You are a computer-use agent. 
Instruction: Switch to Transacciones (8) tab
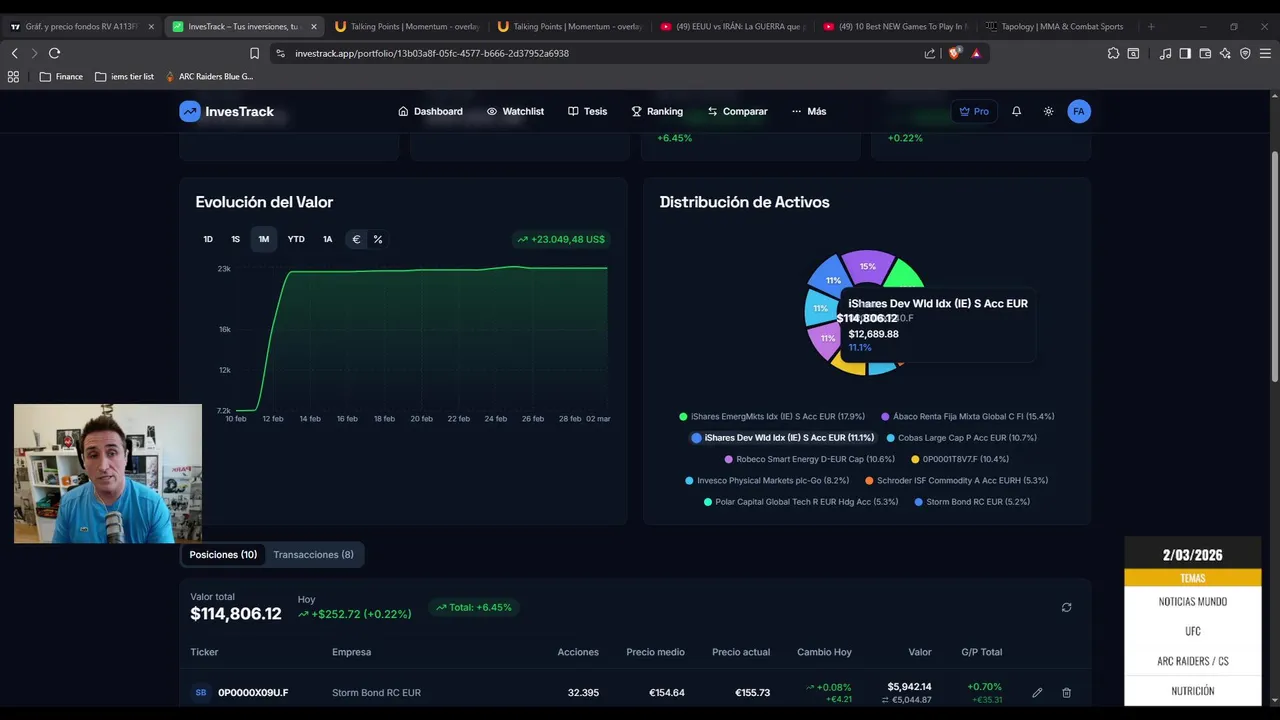click(313, 554)
